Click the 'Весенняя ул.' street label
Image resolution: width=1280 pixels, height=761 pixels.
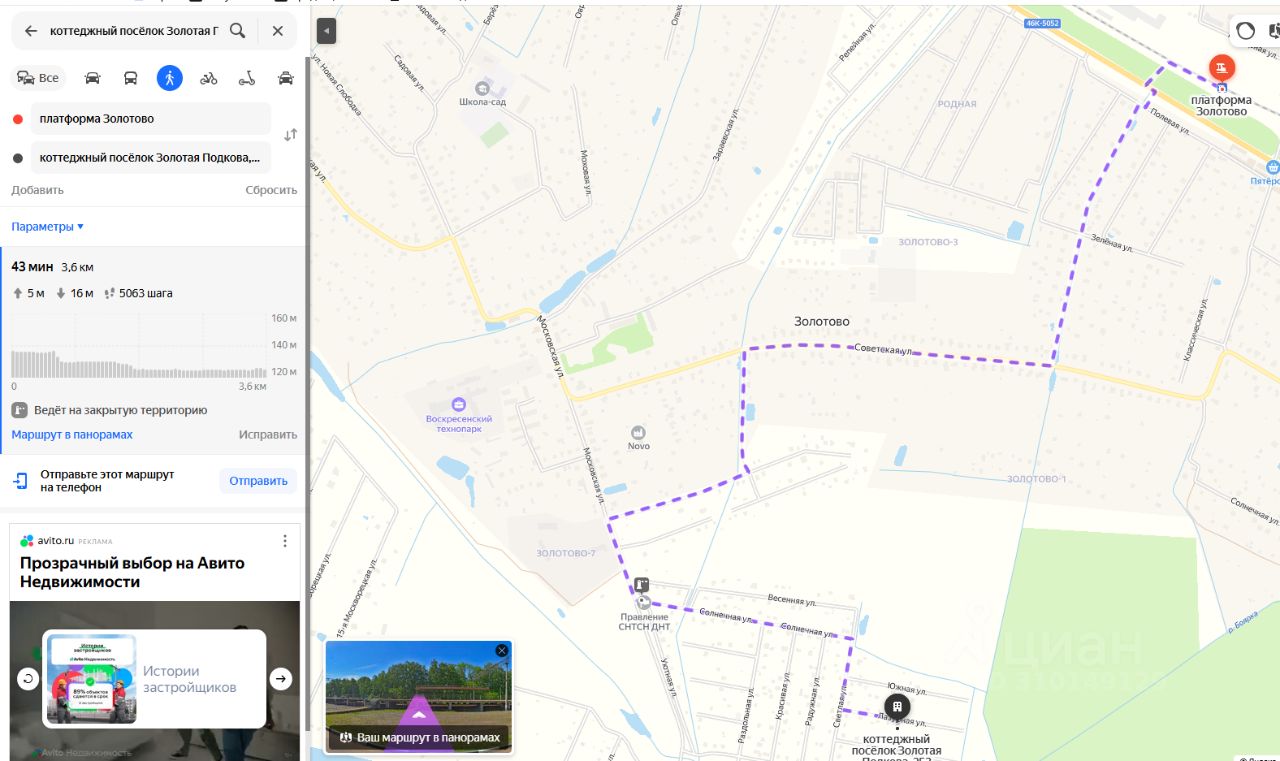click(x=792, y=601)
